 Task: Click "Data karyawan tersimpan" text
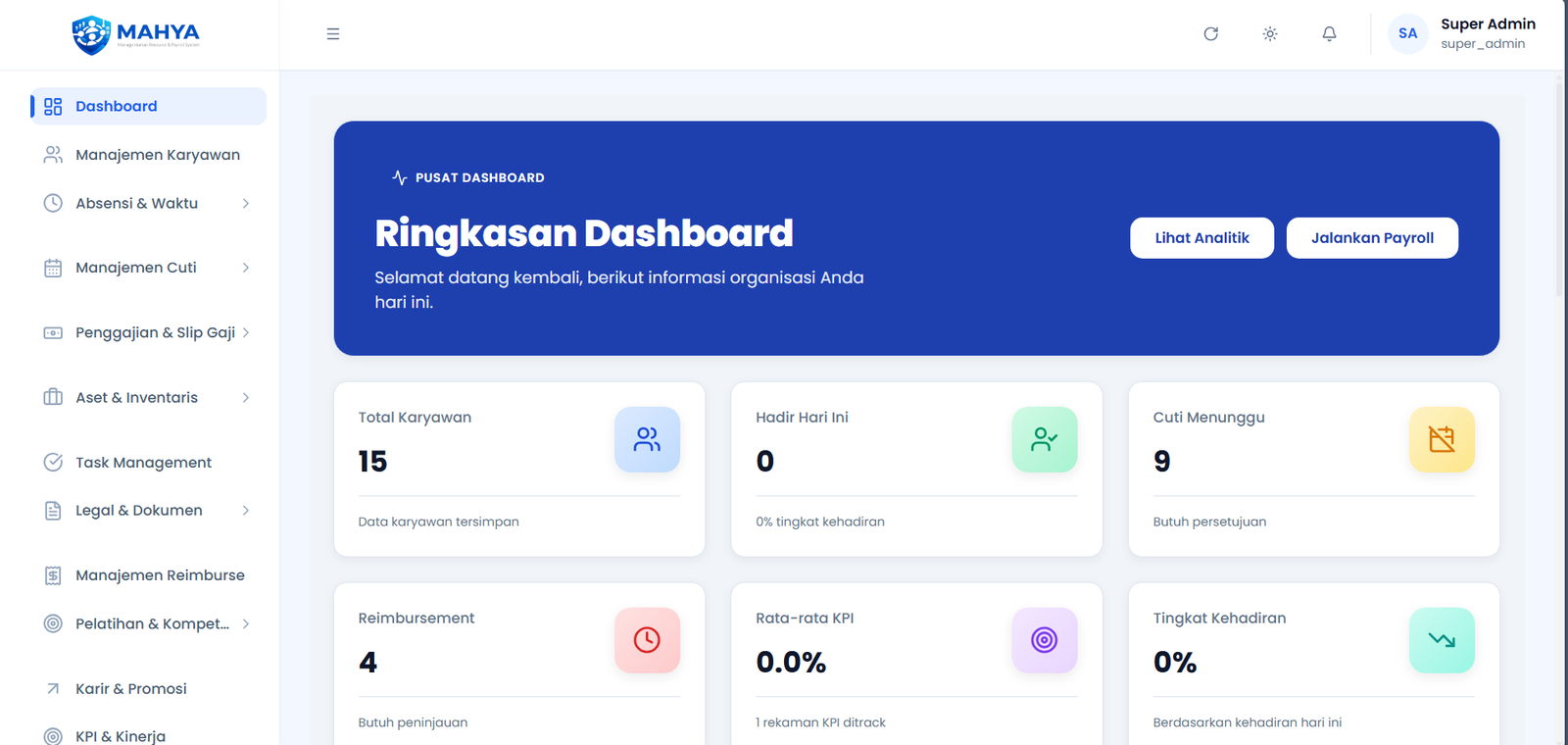pos(438,521)
